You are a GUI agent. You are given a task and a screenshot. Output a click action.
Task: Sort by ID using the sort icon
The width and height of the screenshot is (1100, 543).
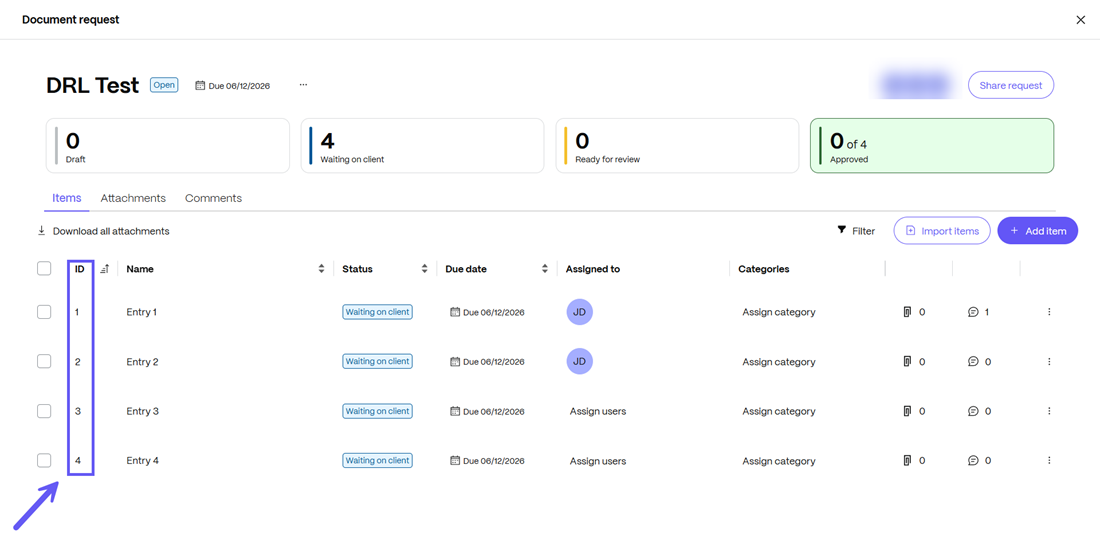pos(105,269)
